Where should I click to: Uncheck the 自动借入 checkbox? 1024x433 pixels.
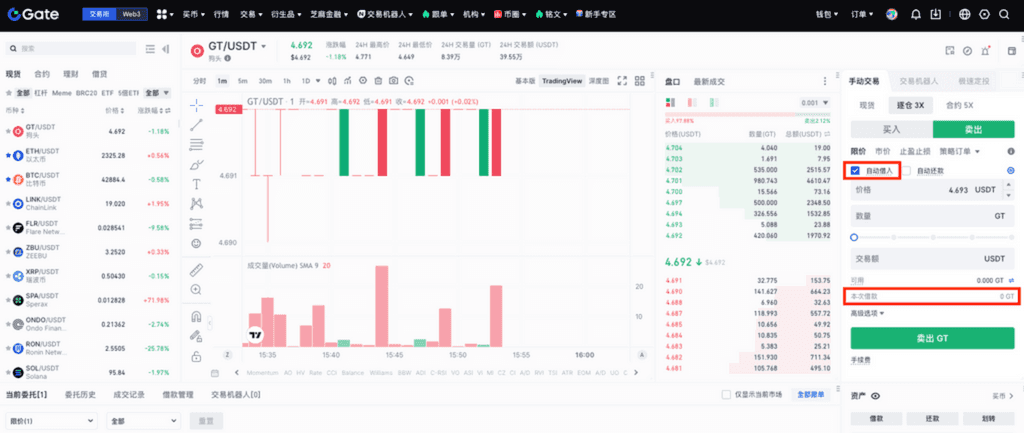[856, 171]
